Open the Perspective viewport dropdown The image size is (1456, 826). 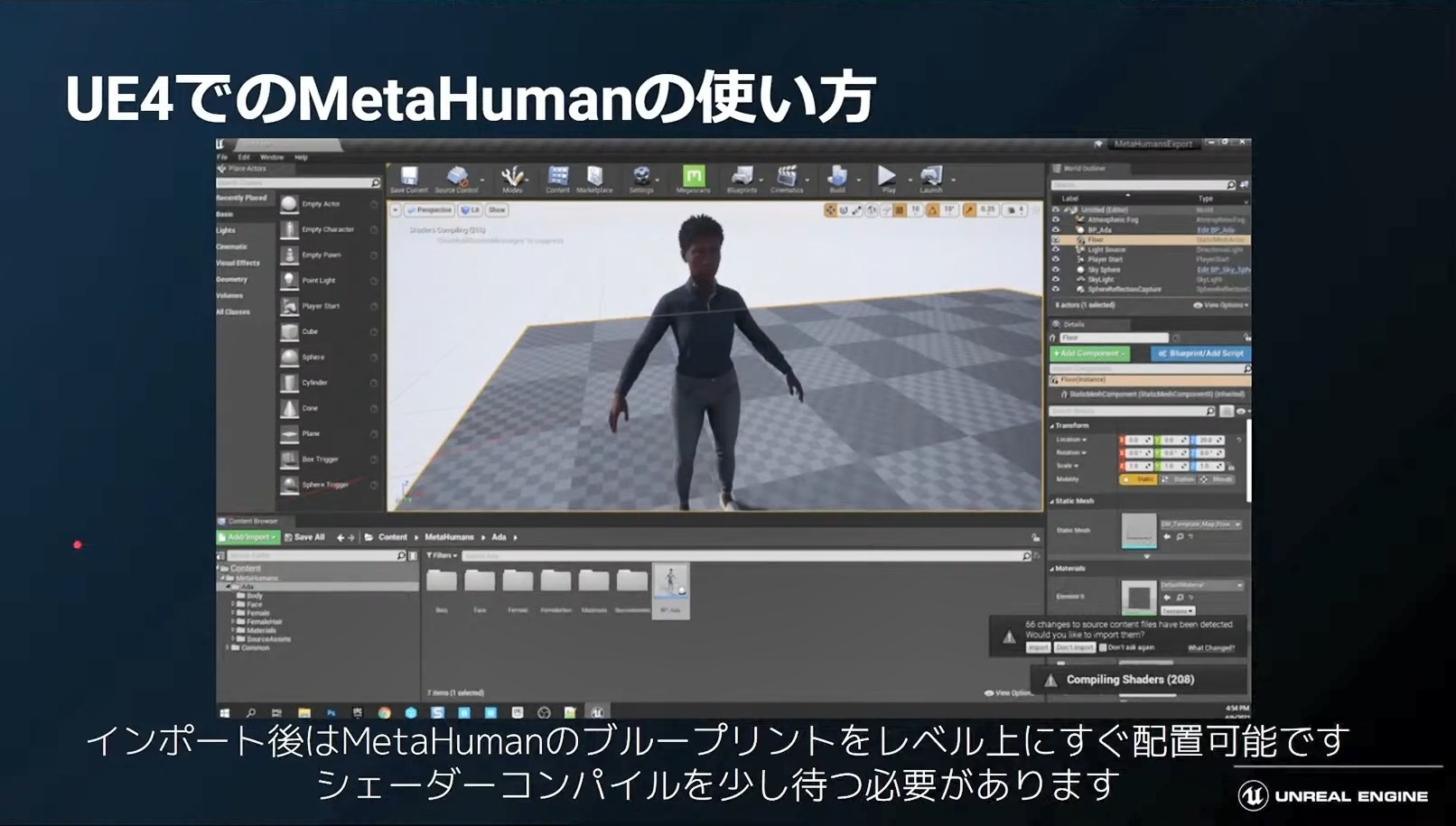click(x=428, y=210)
